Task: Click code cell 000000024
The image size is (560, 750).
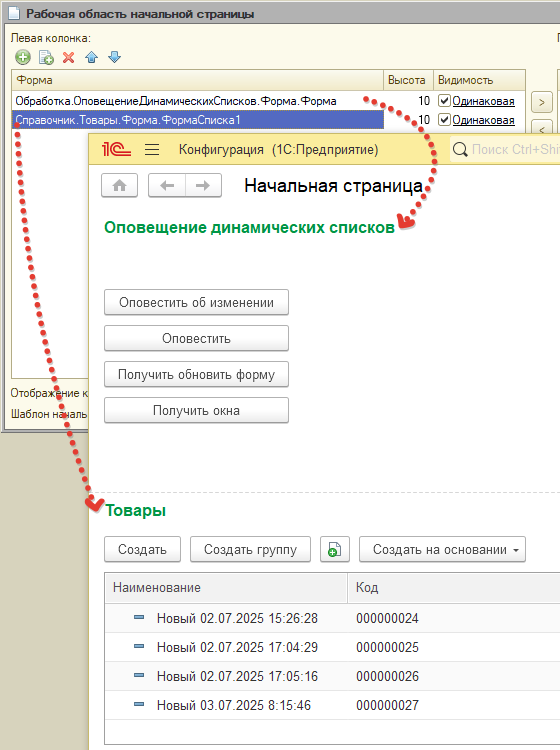Action: (387, 618)
